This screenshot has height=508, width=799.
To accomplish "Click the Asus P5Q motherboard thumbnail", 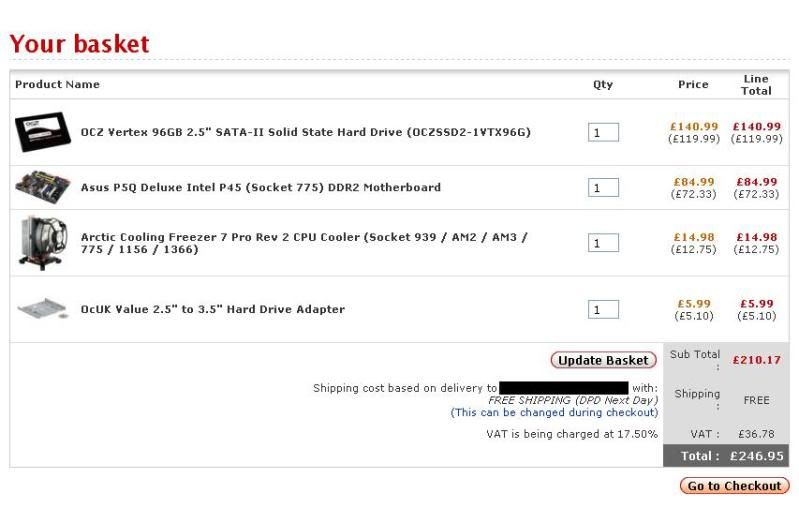I will (x=41, y=187).
